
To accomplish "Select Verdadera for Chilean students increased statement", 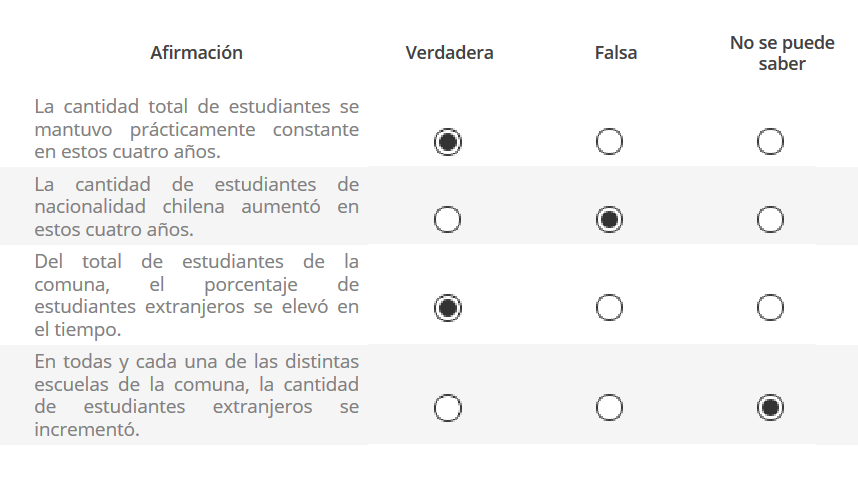I will pos(448,219).
